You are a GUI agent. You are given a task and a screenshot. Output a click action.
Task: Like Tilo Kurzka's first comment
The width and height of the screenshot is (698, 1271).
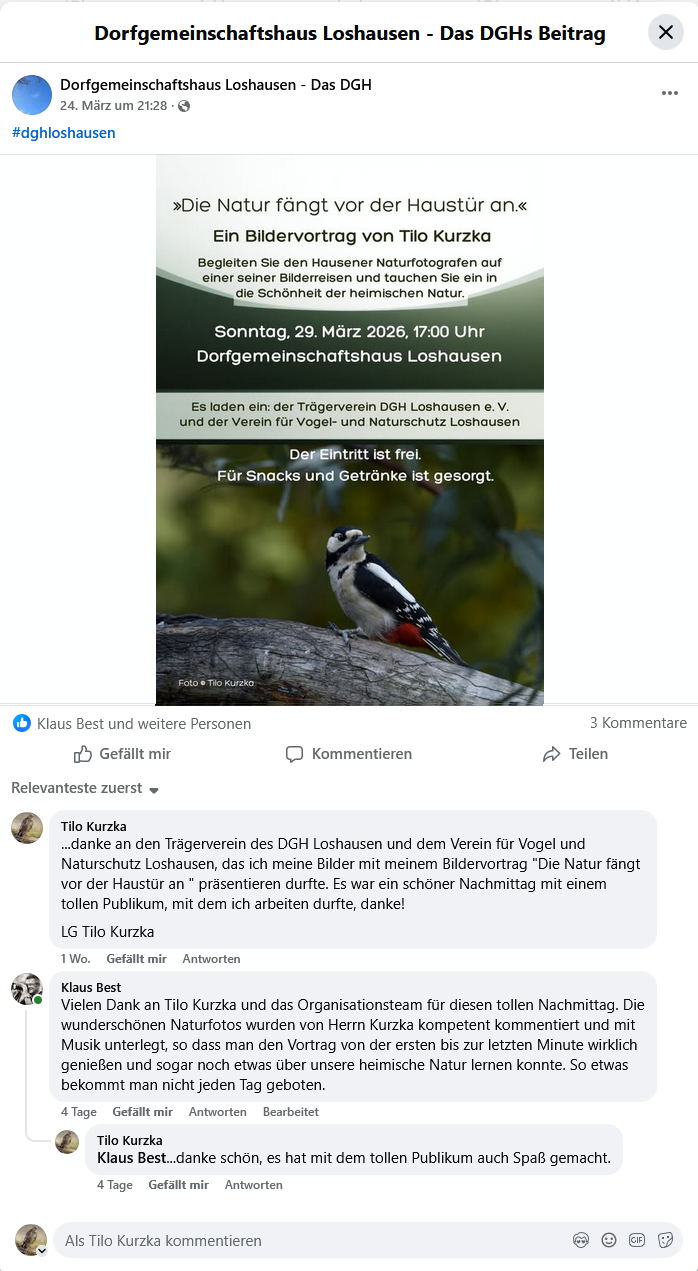(x=136, y=959)
